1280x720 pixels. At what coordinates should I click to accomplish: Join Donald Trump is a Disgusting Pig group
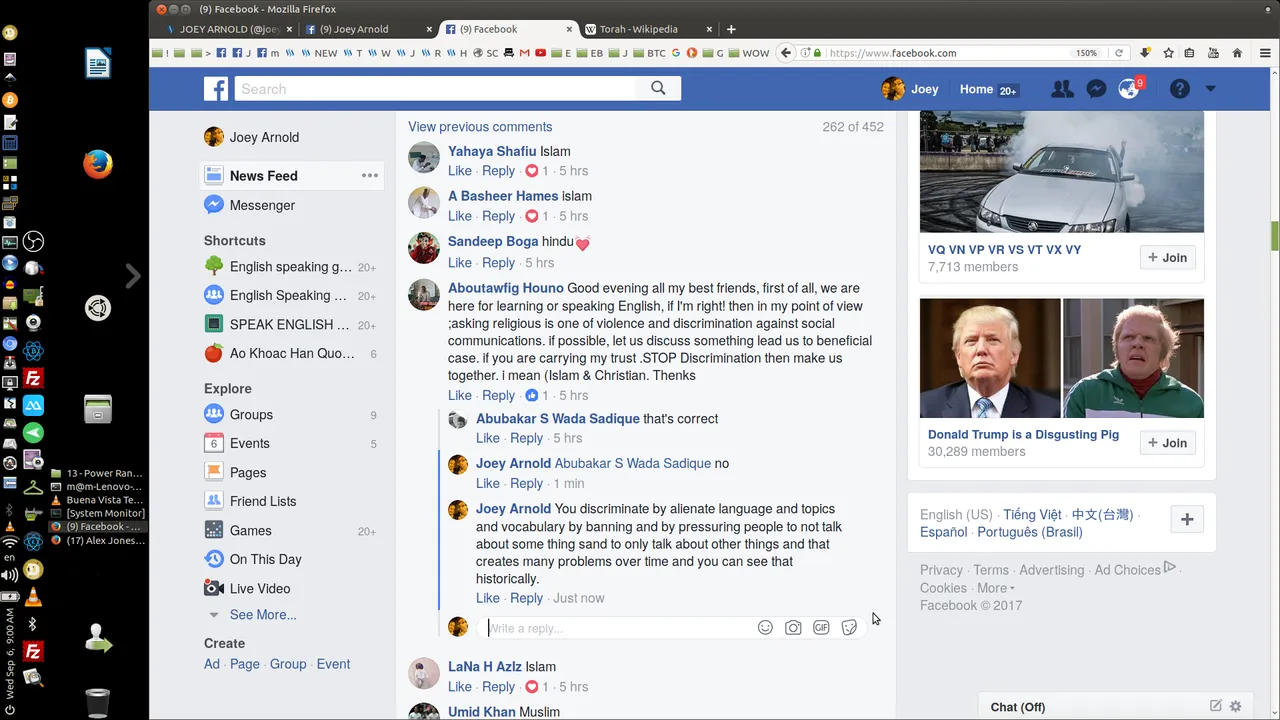click(1167, 443)
